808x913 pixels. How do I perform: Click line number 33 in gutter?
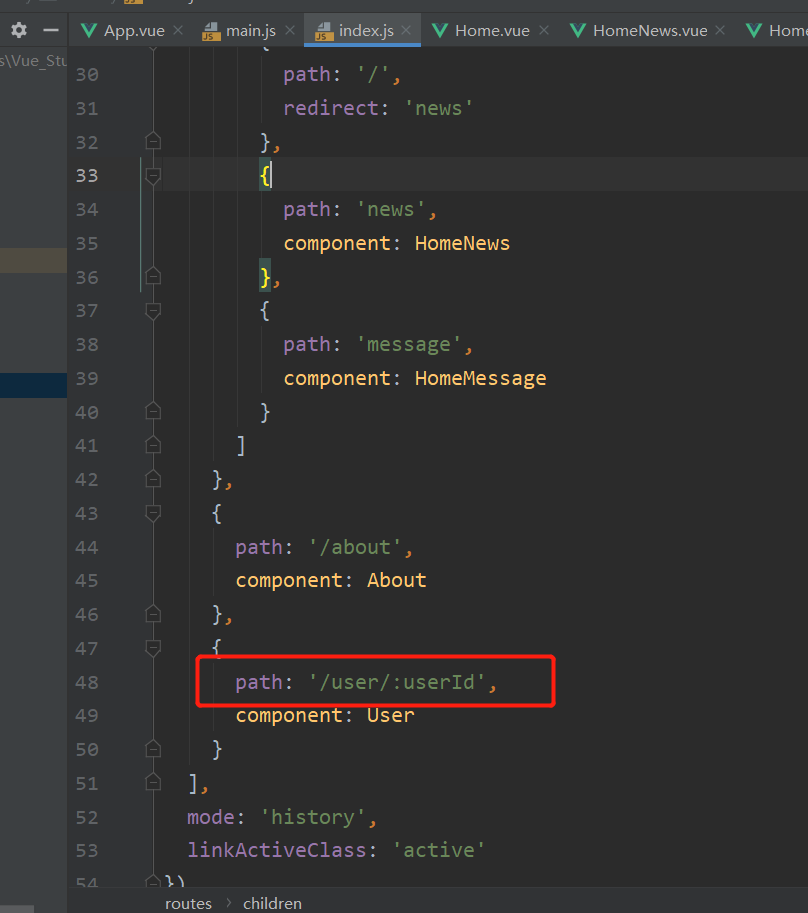point(87,175)
